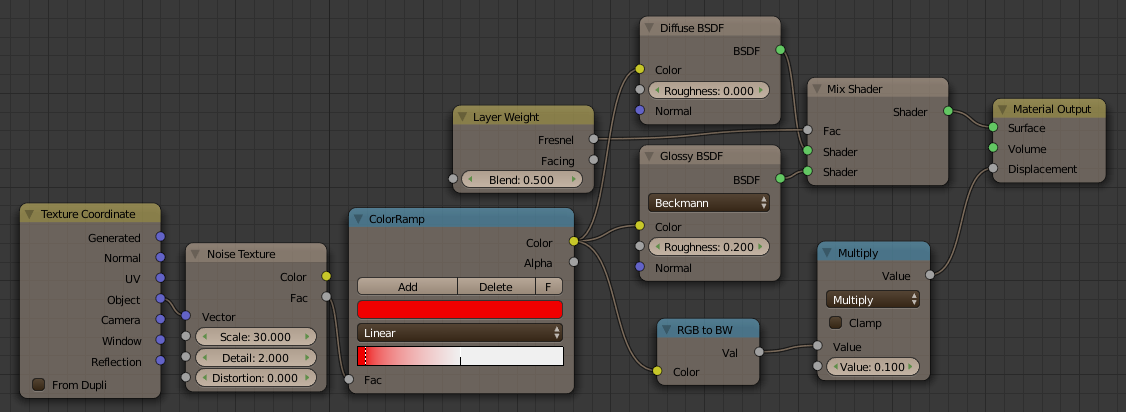Select the Mix Shader node title

(x=855, y=89)
